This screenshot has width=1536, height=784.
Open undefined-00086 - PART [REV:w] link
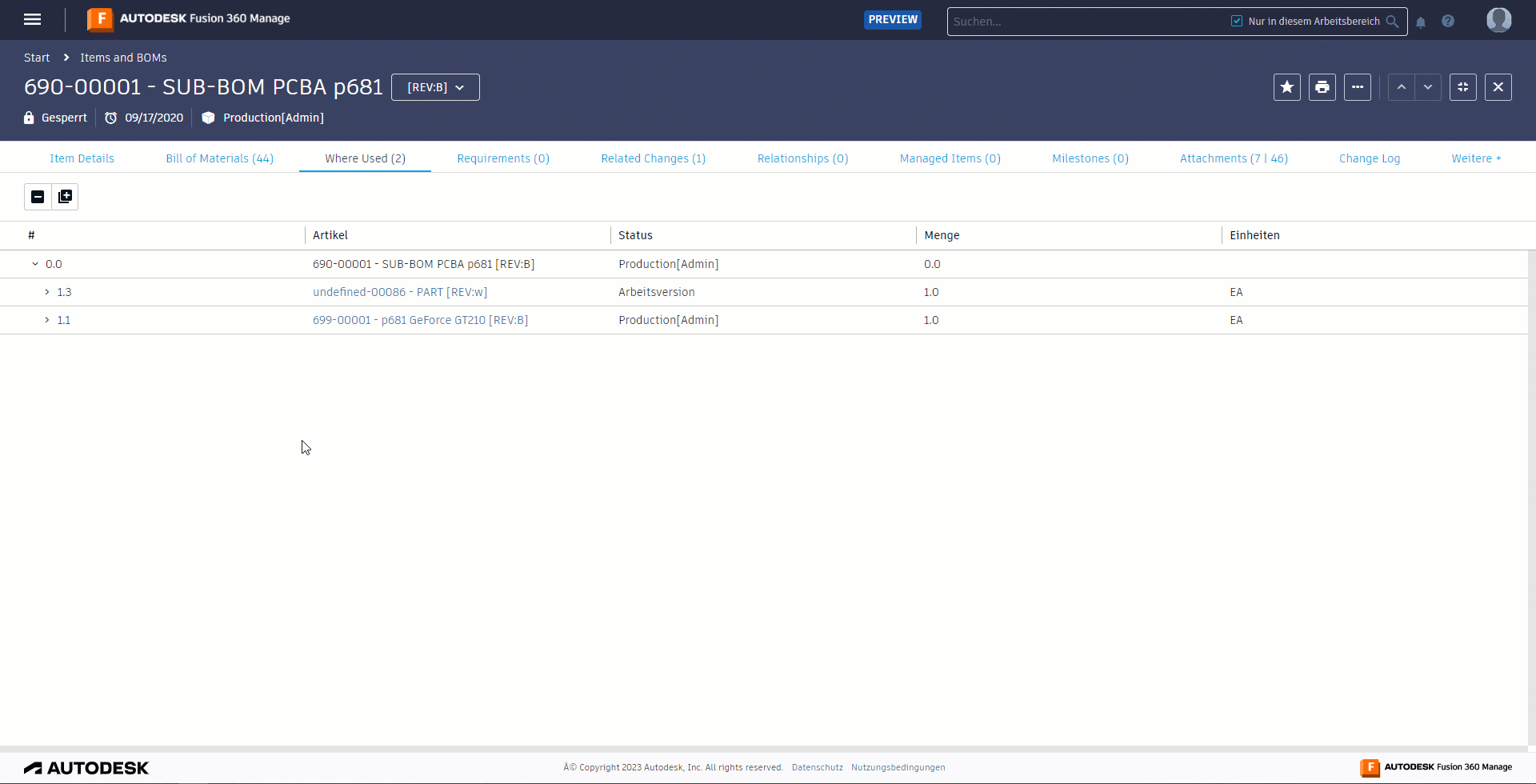[400, 292]
